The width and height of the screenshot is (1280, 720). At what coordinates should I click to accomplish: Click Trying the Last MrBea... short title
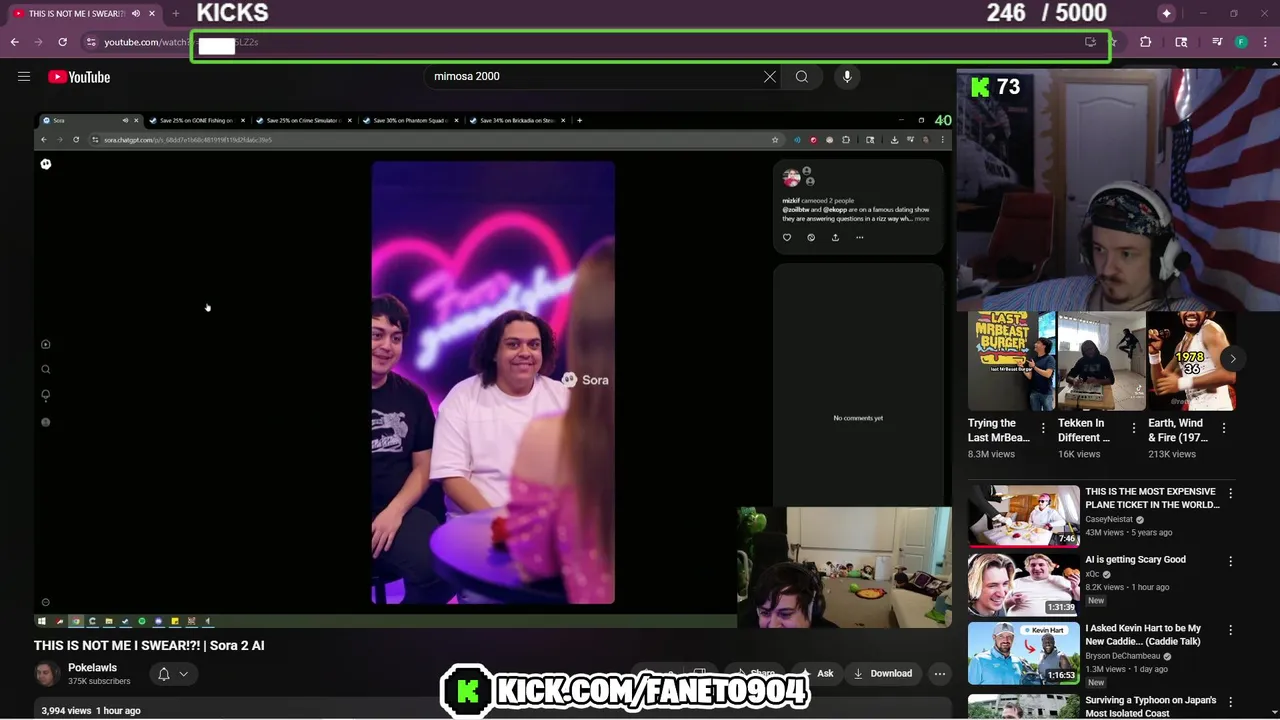coord(998,430)
